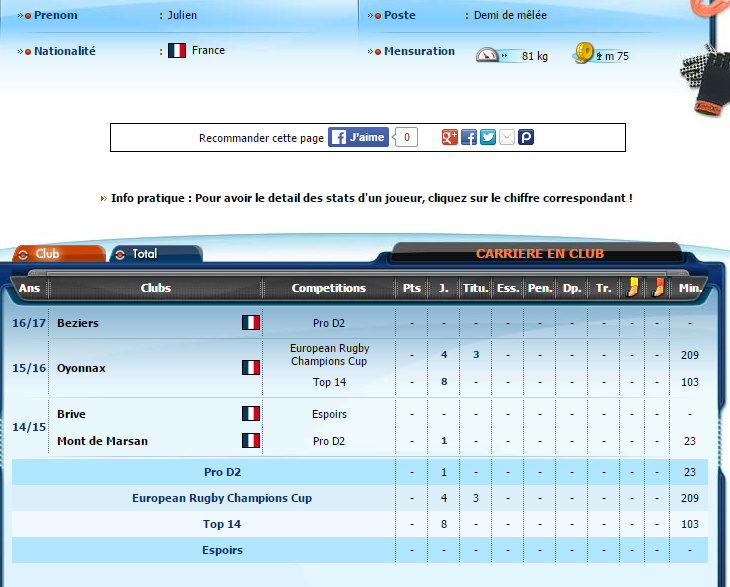Image resolution: width=730 pixels, height=587 pixels.
Task: Click the Competitions column header
Action: point(329,288)
